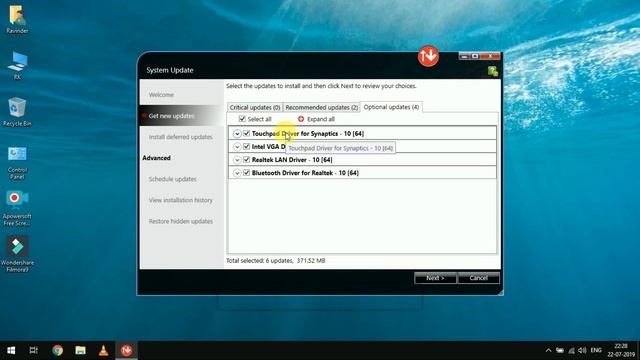The height and width of the screenshot is (360, 640).
Task: Open the taskbar clock and date
Action: tap(621, 350)
